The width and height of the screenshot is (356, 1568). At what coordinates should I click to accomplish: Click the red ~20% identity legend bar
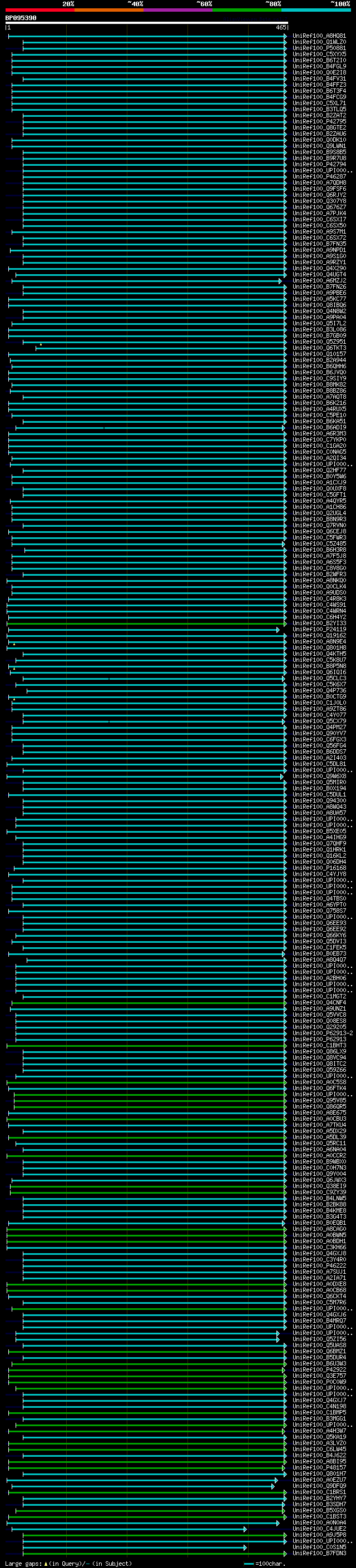click(x=40, y=11)
